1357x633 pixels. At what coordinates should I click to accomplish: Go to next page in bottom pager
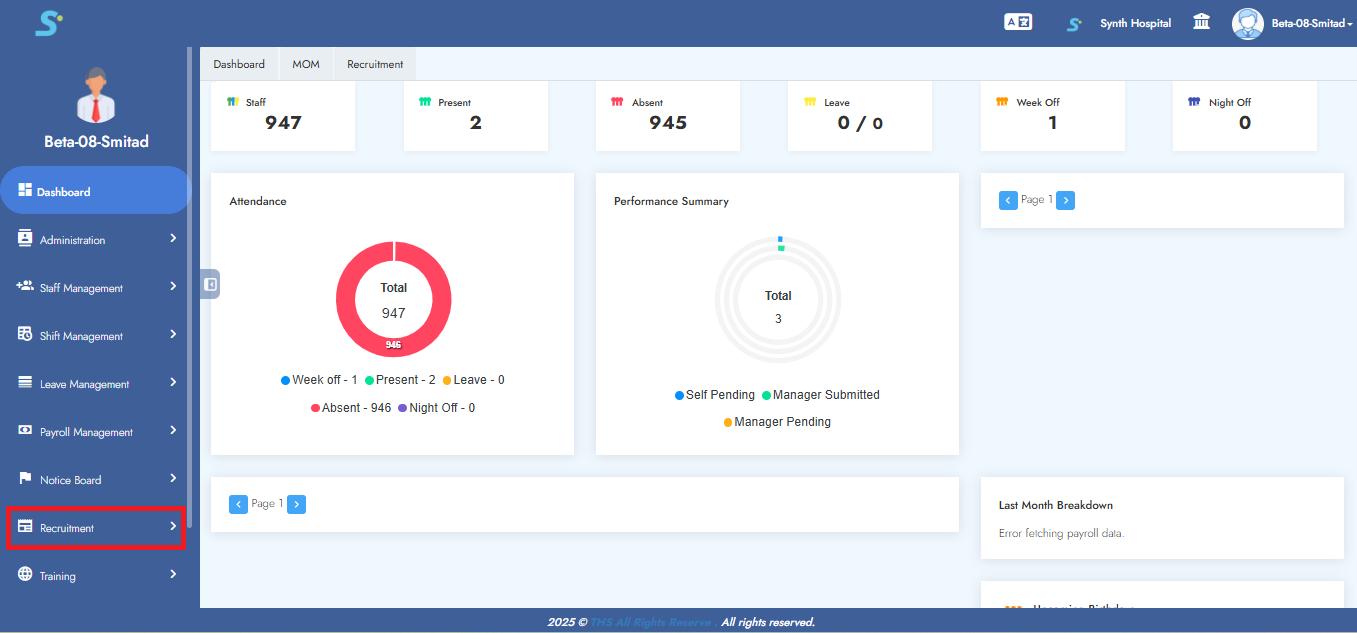point(296,504)
